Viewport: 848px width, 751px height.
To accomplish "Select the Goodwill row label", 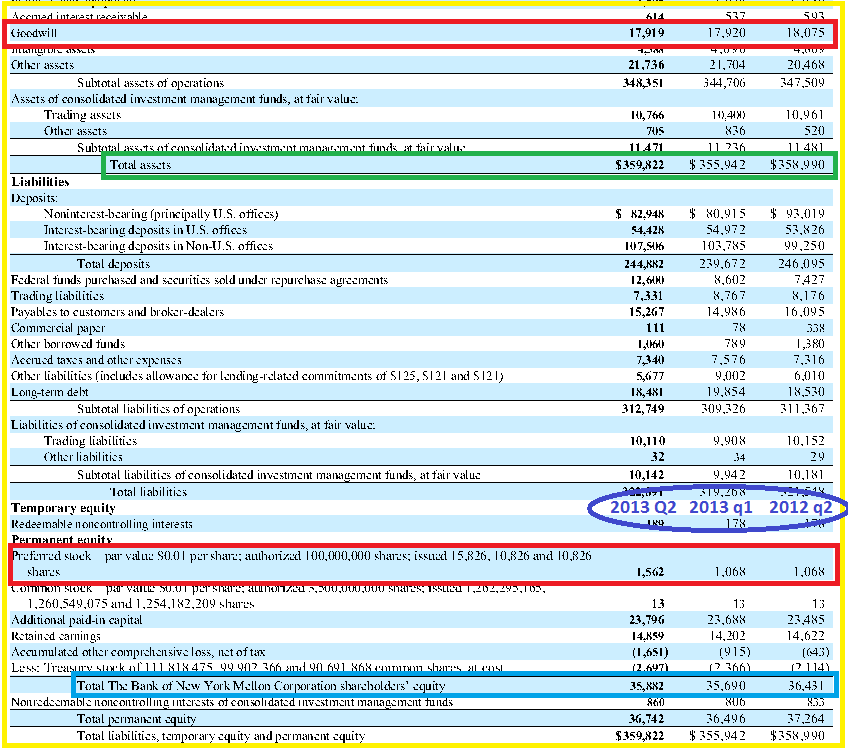I will tap(34, 33).
